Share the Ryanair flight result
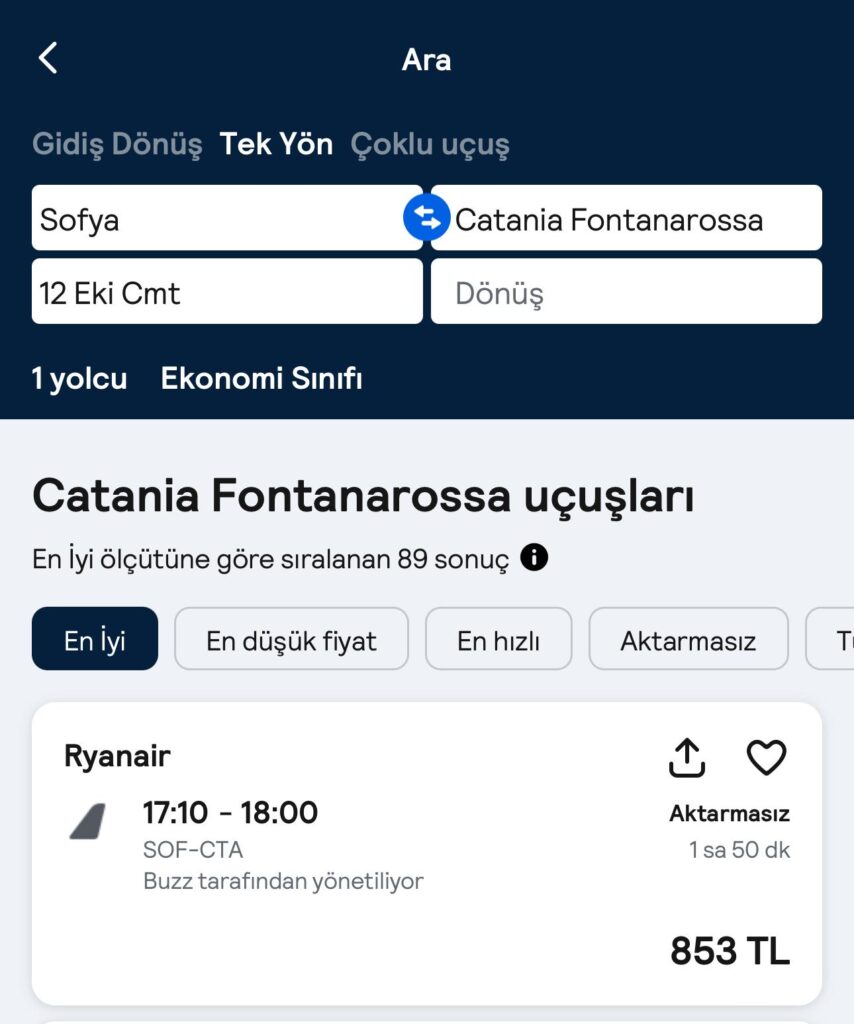 pyautogui.click(x=687, y=758)
